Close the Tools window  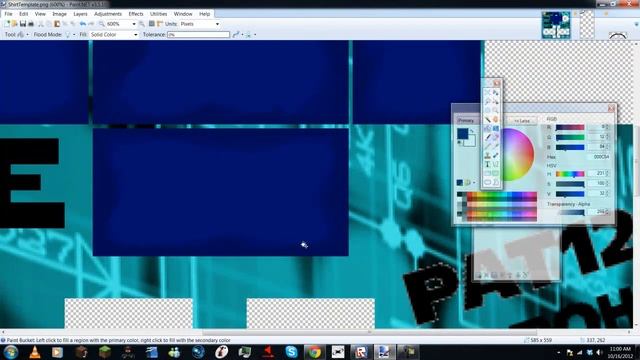(497, 83)
